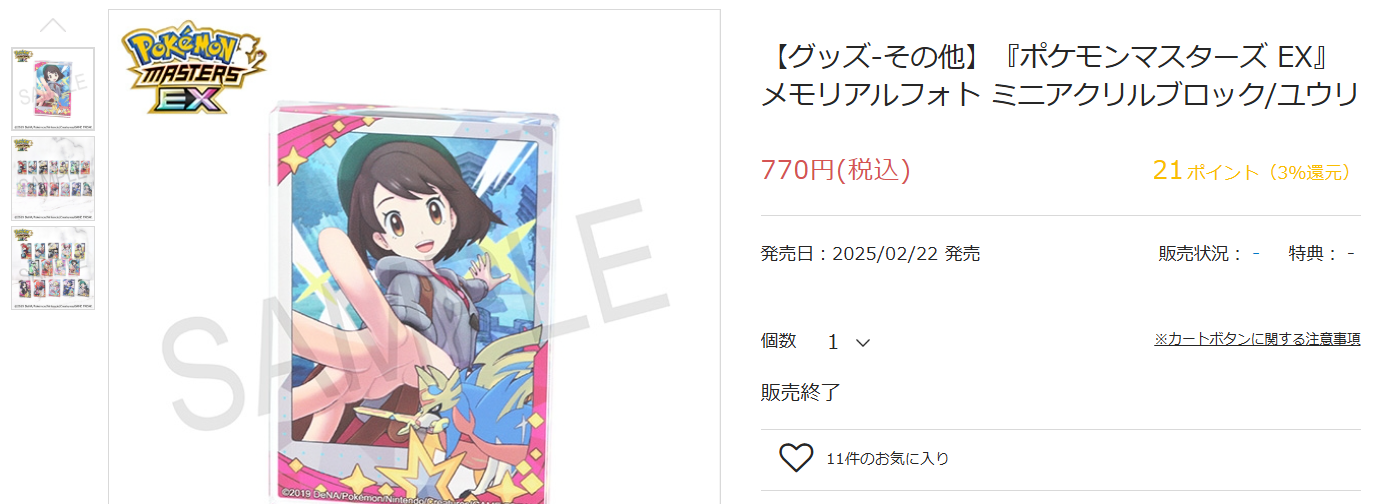The height and width of the screenshot is (504, 1378).
Task: Open the カートボタンに関する注意事項 link
Action: click(1257, 339)
